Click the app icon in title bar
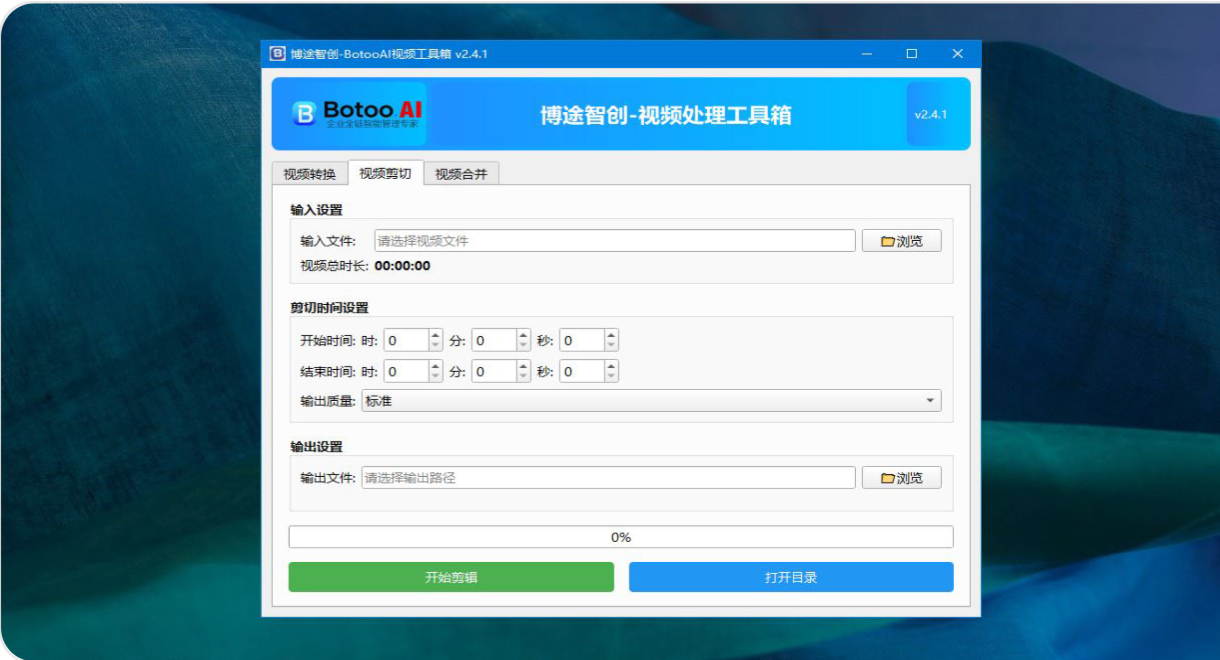 coord(277,54)
